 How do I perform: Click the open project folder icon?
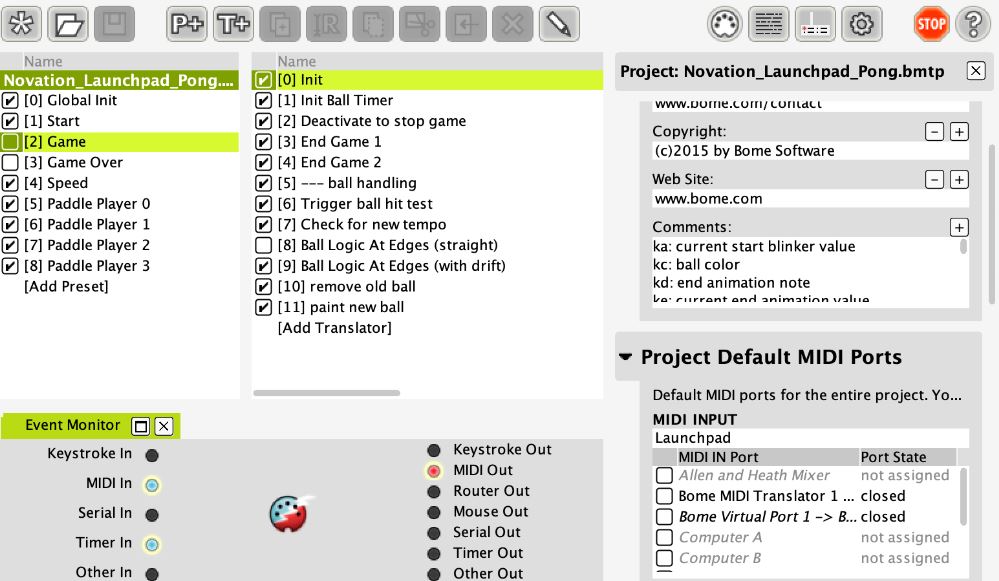pyautogui.click(x=68, y=24)
